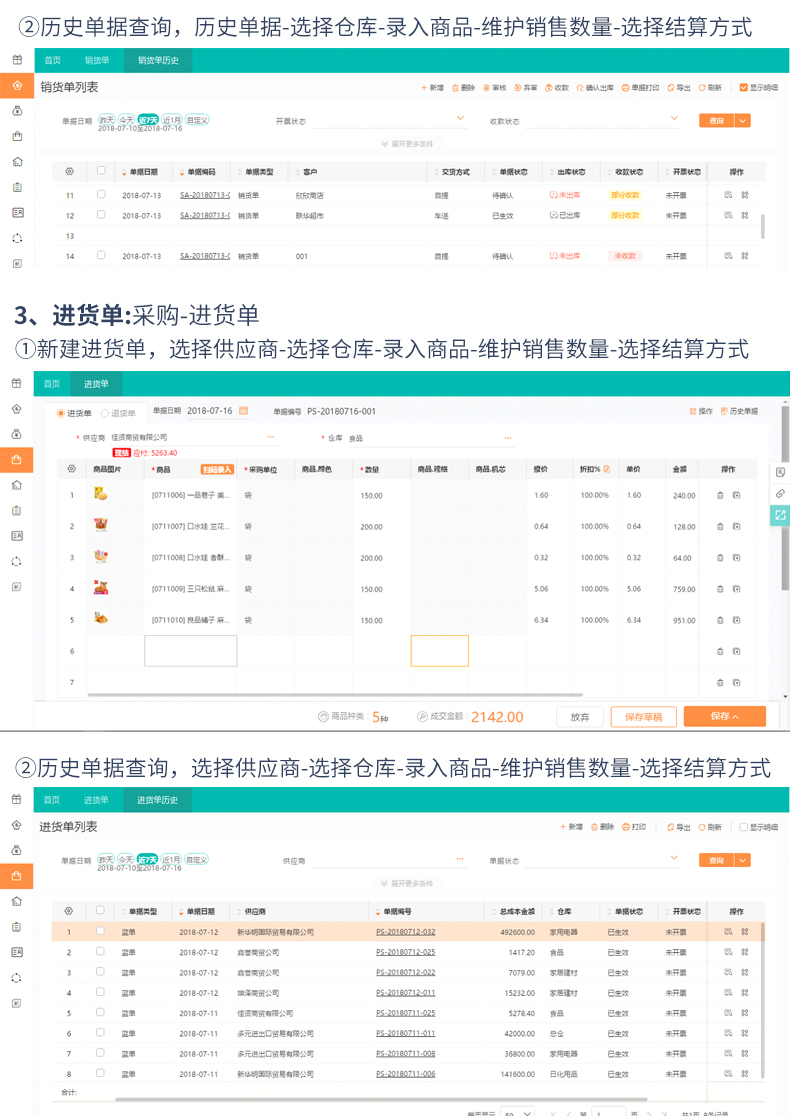Open link PS-20180711-025
Screen dimensions: 790x1116
tap(406, 1013)
